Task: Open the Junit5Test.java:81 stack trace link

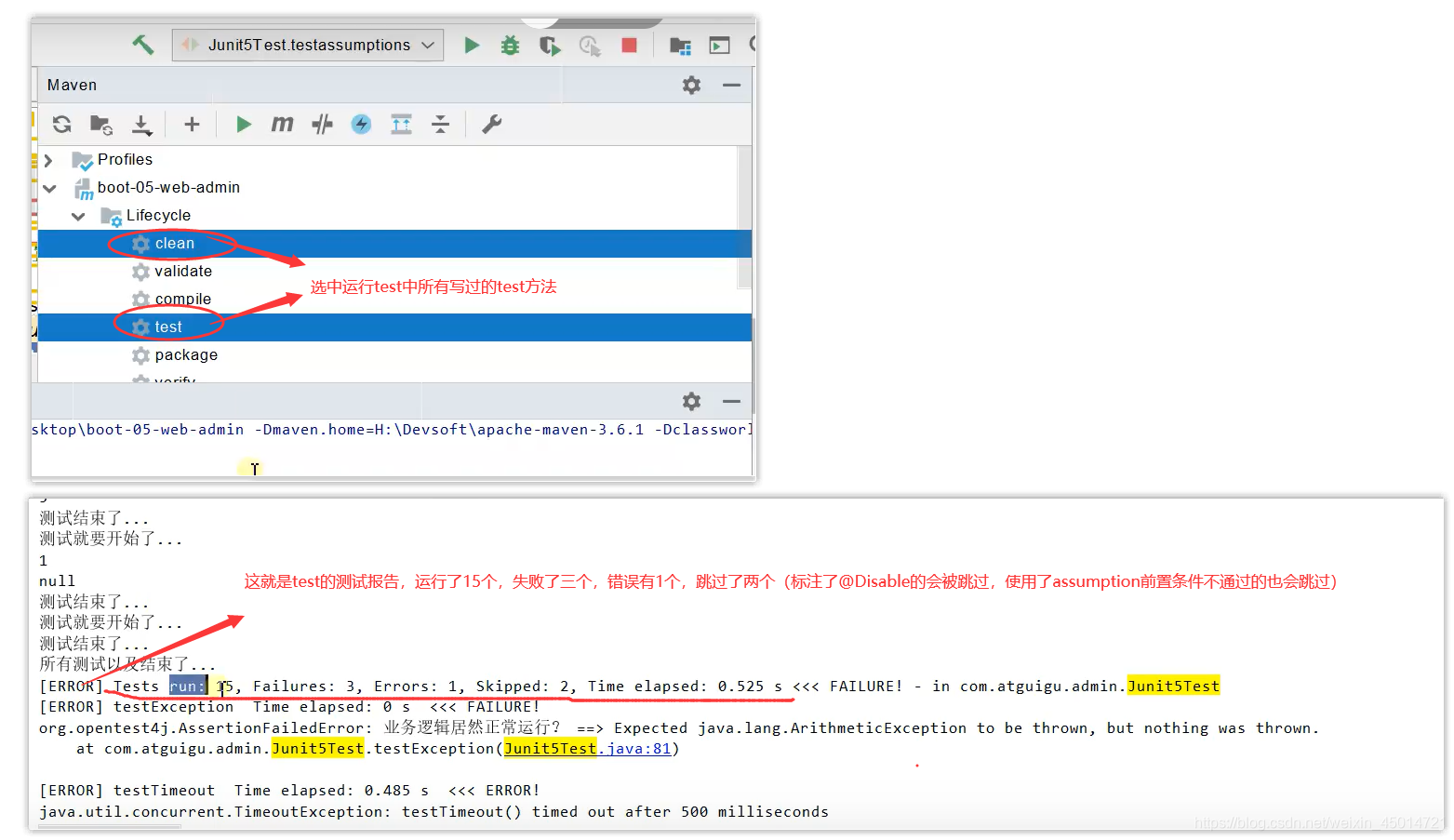Action: point(587,749)
